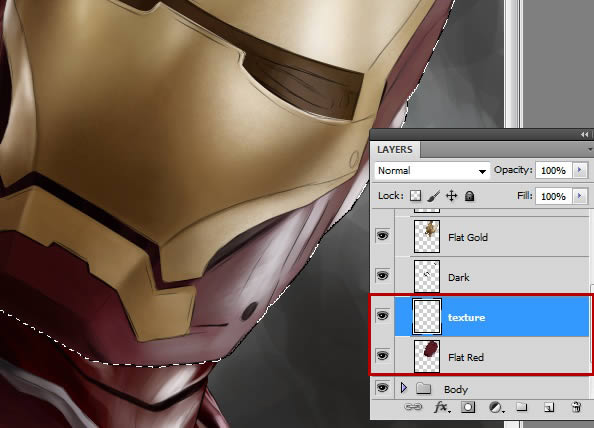The height and width of the screenshot is (428, 594).
Task: Create a new layer group
Action: pyautogui.click(x=522, y=407)
